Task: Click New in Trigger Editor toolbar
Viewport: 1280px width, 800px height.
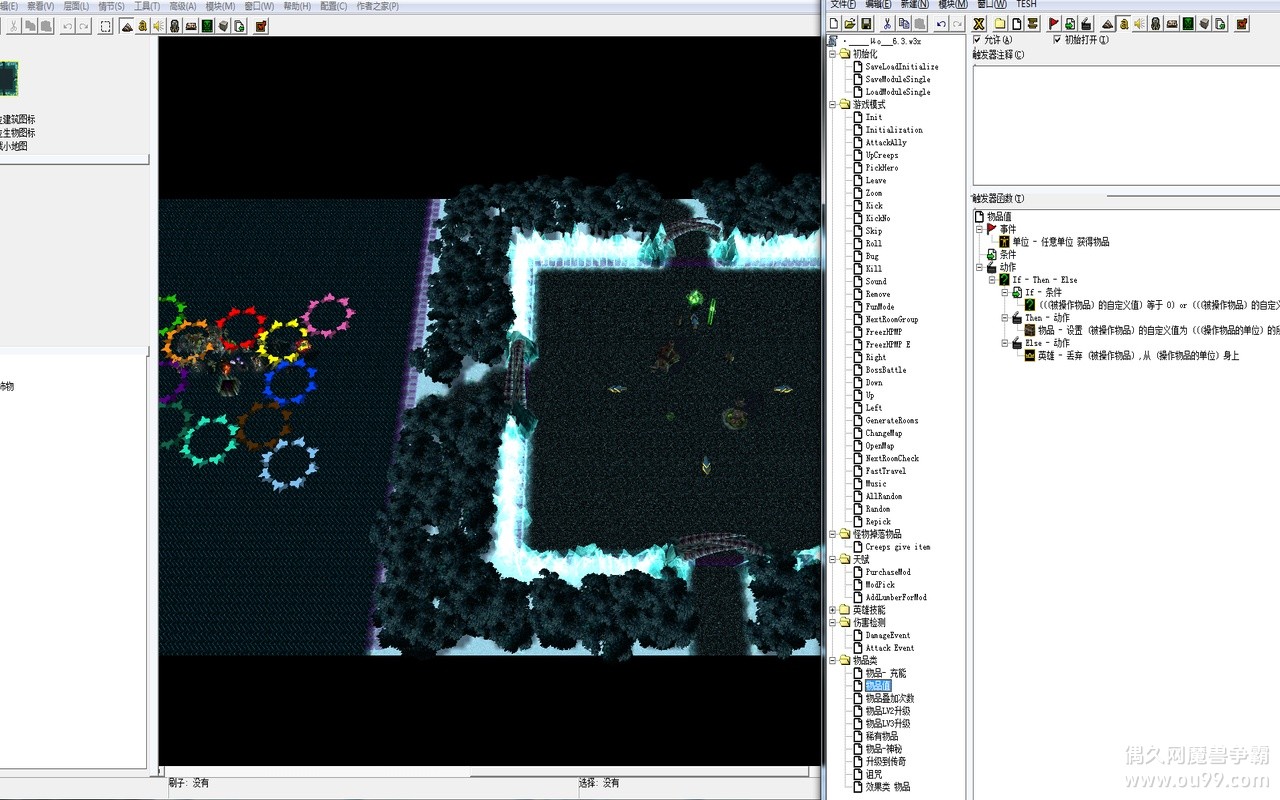Action: 834,24
